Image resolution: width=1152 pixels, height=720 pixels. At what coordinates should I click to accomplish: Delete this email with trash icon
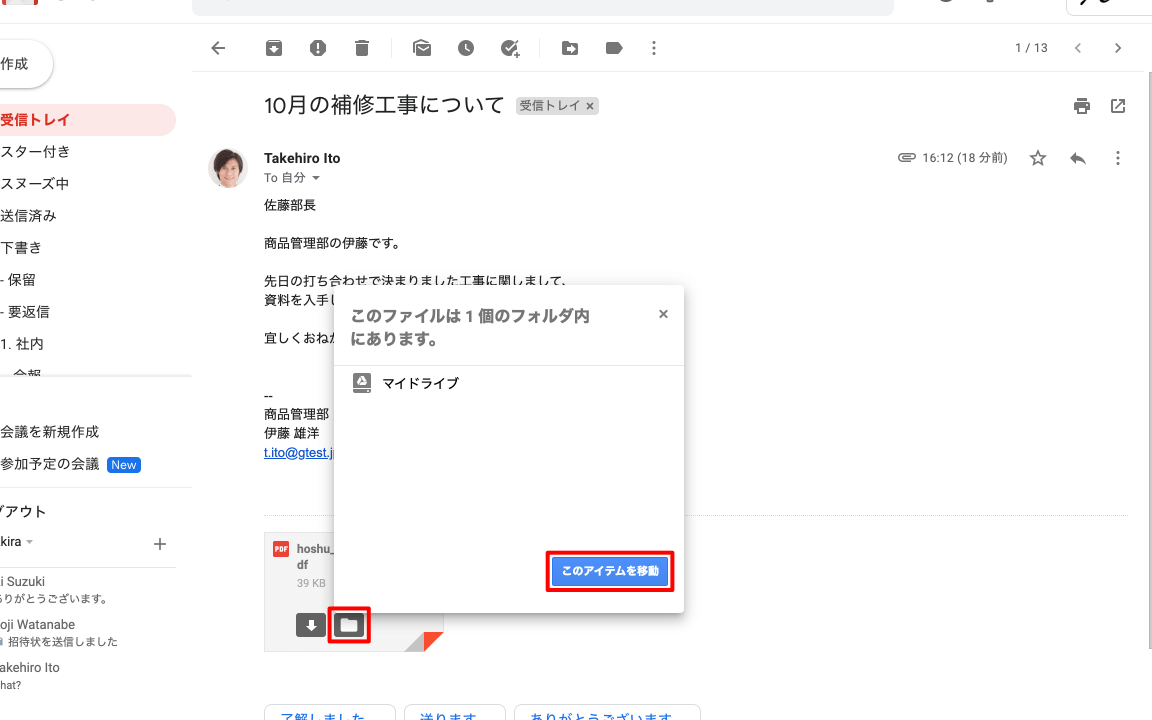point(361,48)
